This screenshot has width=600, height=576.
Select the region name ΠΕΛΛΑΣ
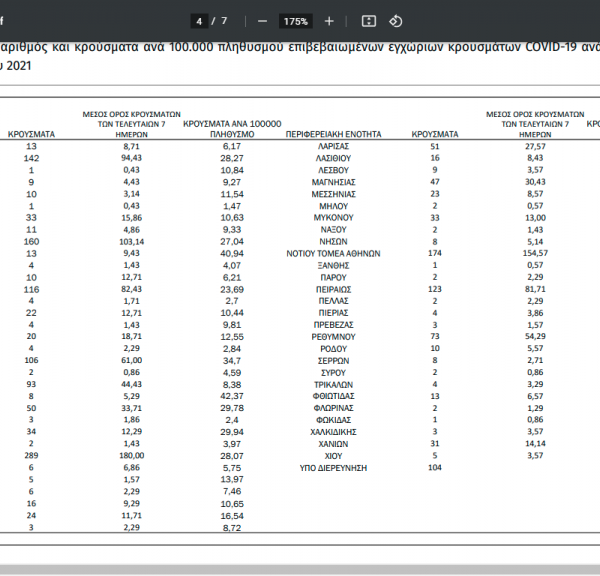(x=333, y=301)
